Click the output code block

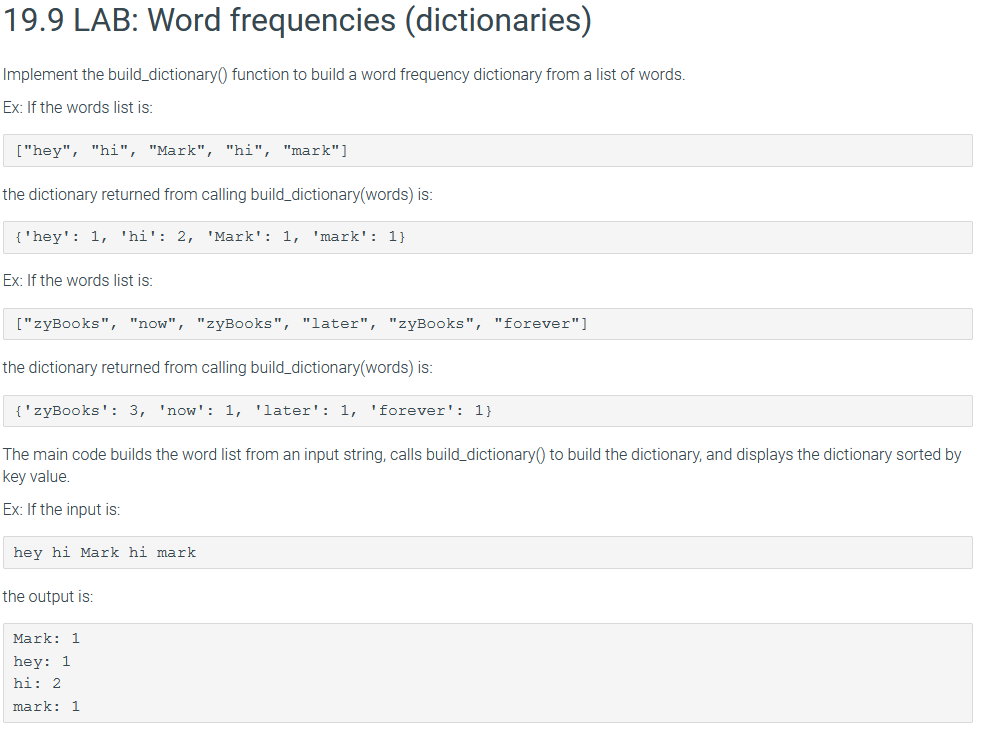coord(488,673)
